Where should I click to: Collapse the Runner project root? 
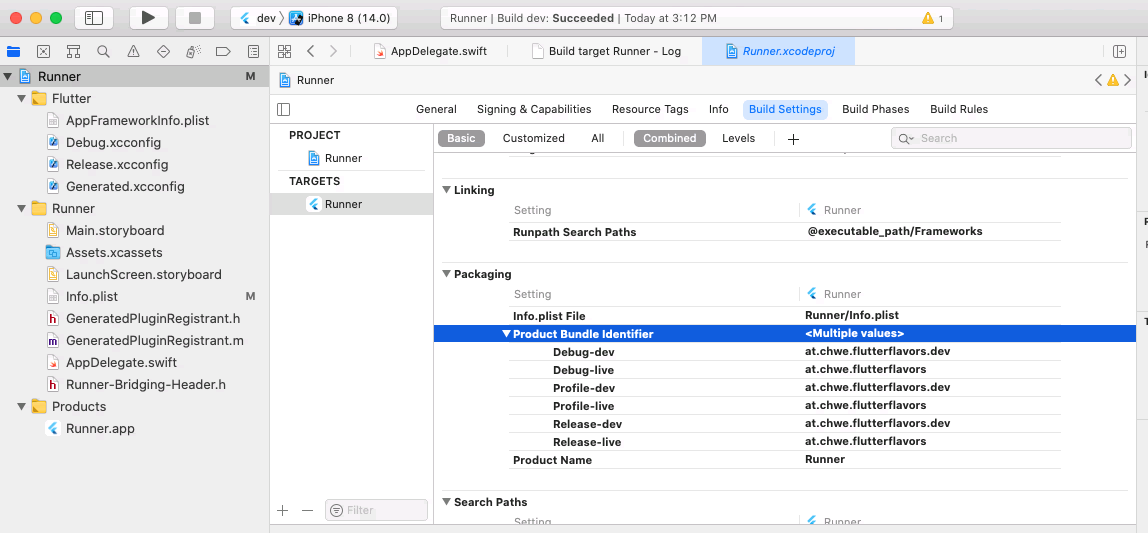[8, 76]
